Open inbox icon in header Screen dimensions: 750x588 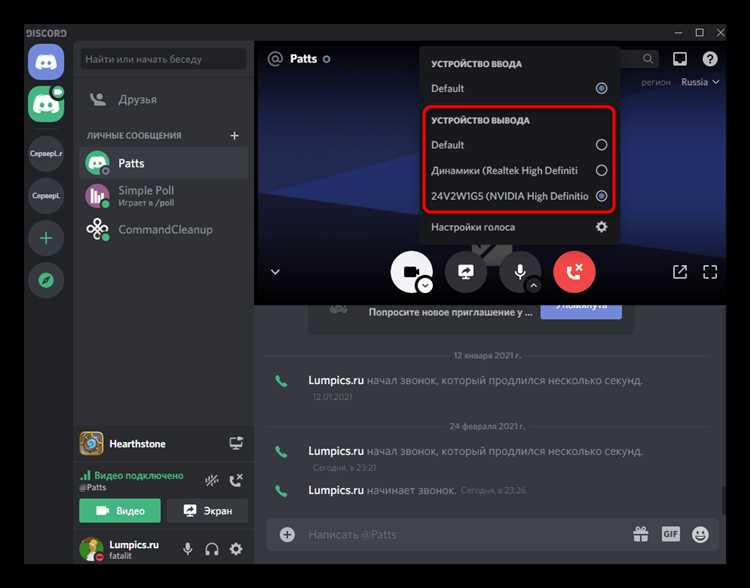pos(680,59)
